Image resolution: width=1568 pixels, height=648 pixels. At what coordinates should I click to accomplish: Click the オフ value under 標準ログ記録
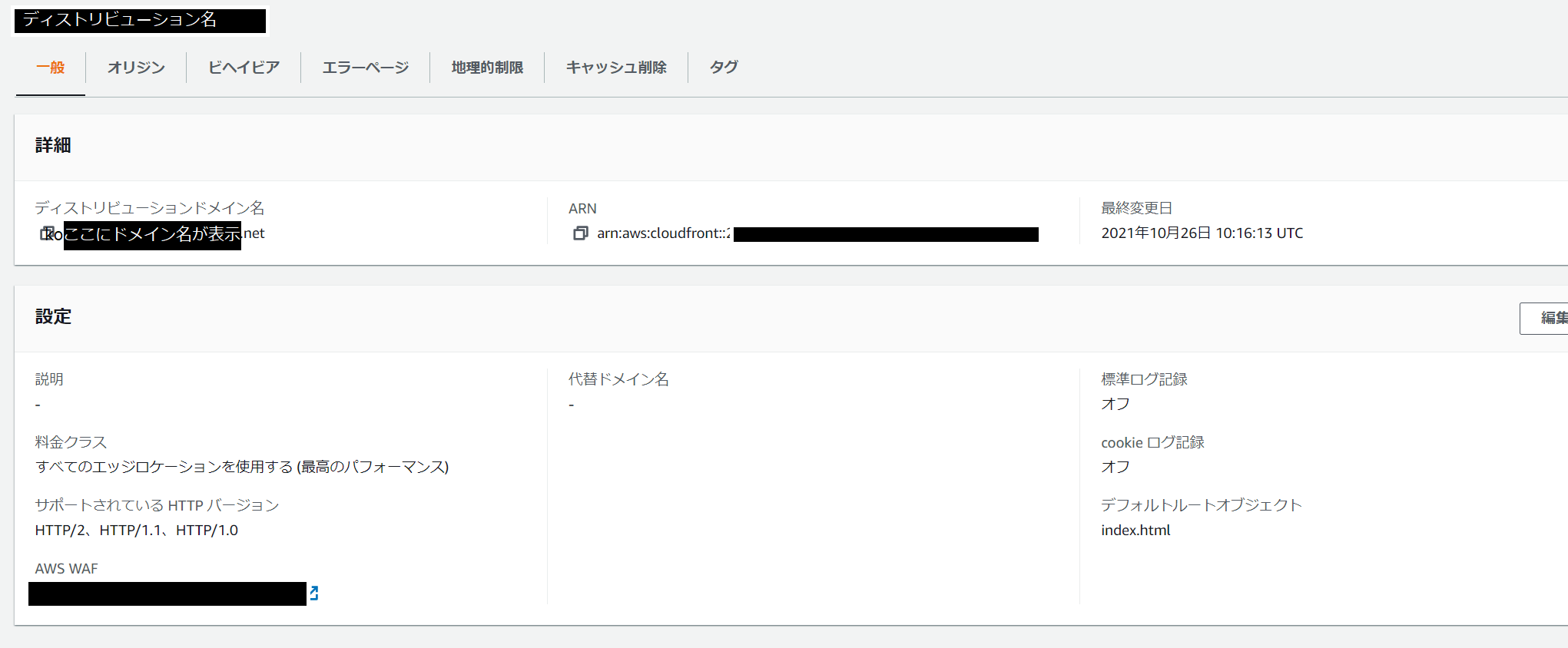coord(1116,404)
